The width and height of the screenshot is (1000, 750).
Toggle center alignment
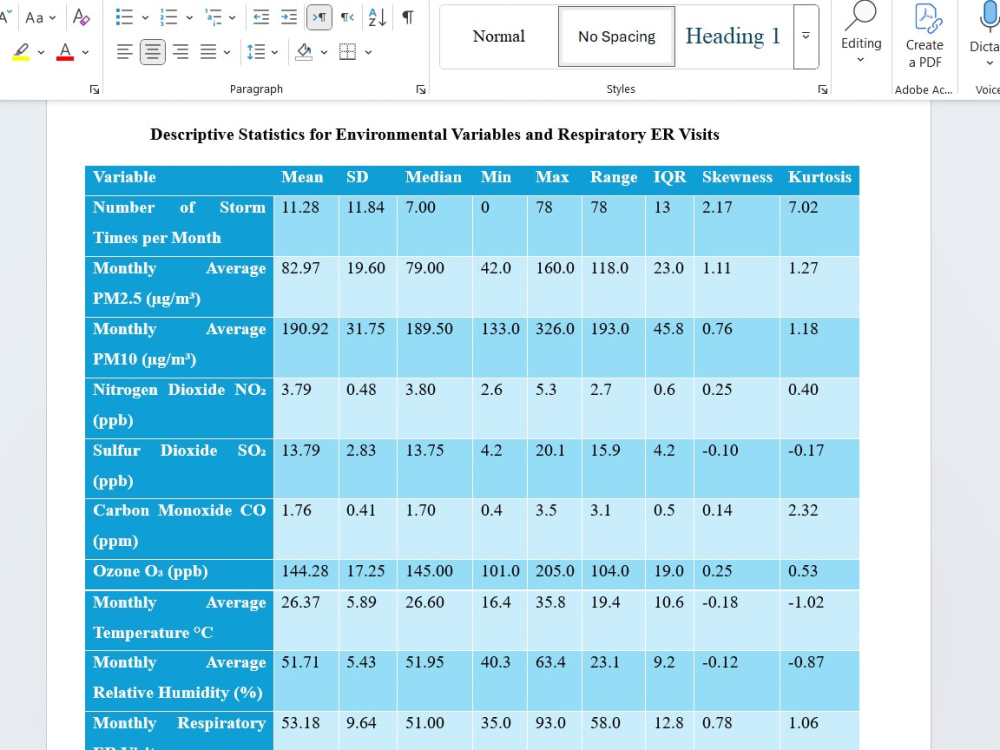152,52
